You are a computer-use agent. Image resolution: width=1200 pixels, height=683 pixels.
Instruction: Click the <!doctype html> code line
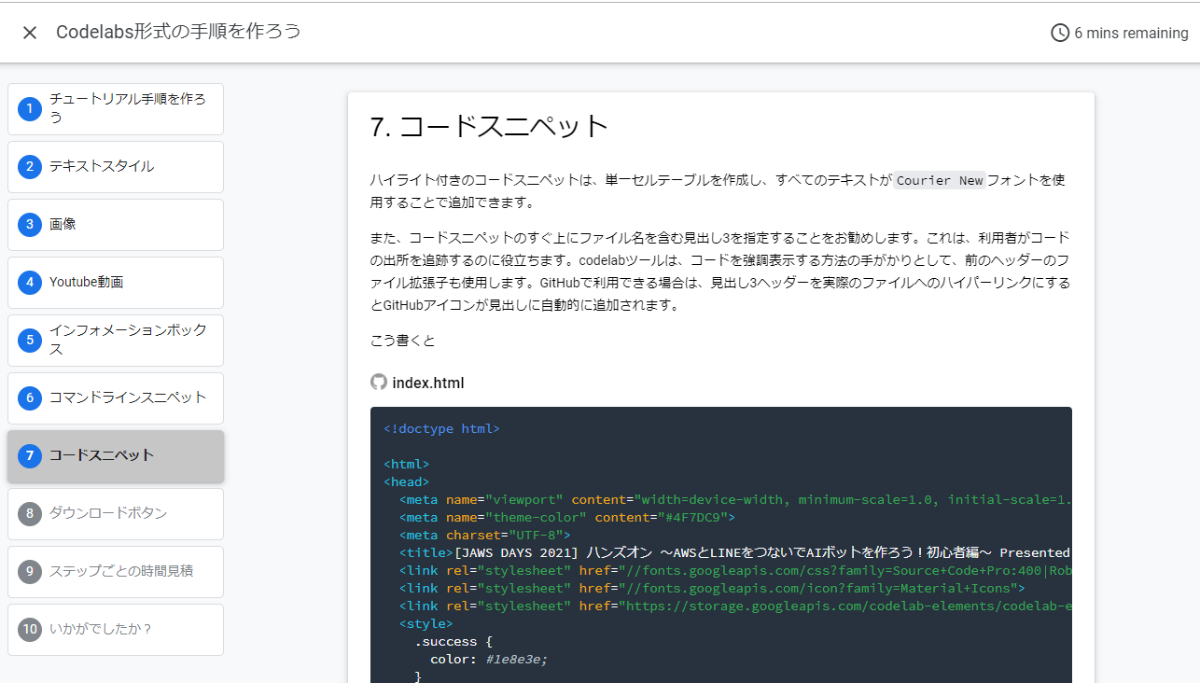pos(441,429)
